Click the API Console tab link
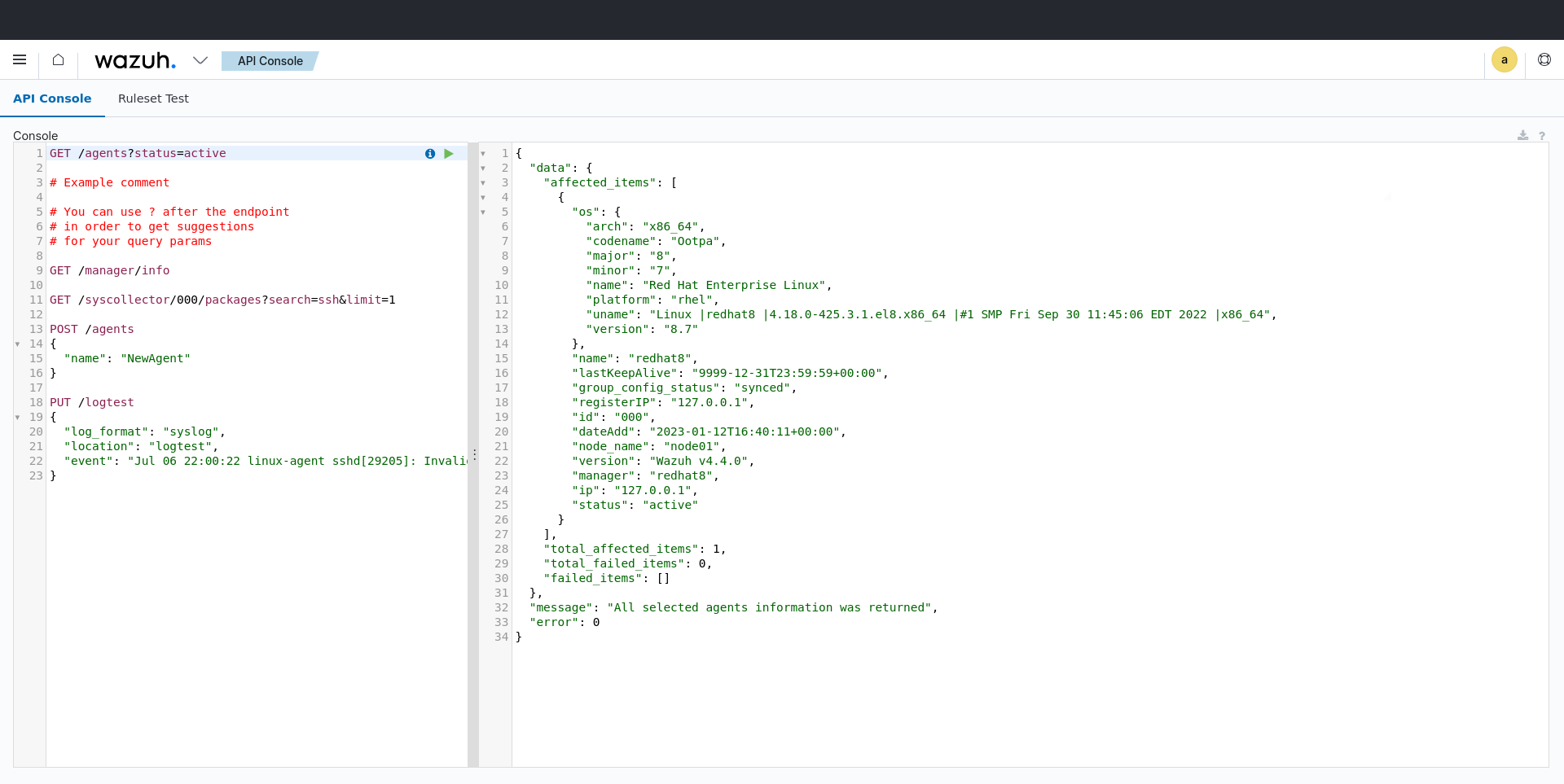The height and width of the screenshot is (784, 1564). point(52,98)
